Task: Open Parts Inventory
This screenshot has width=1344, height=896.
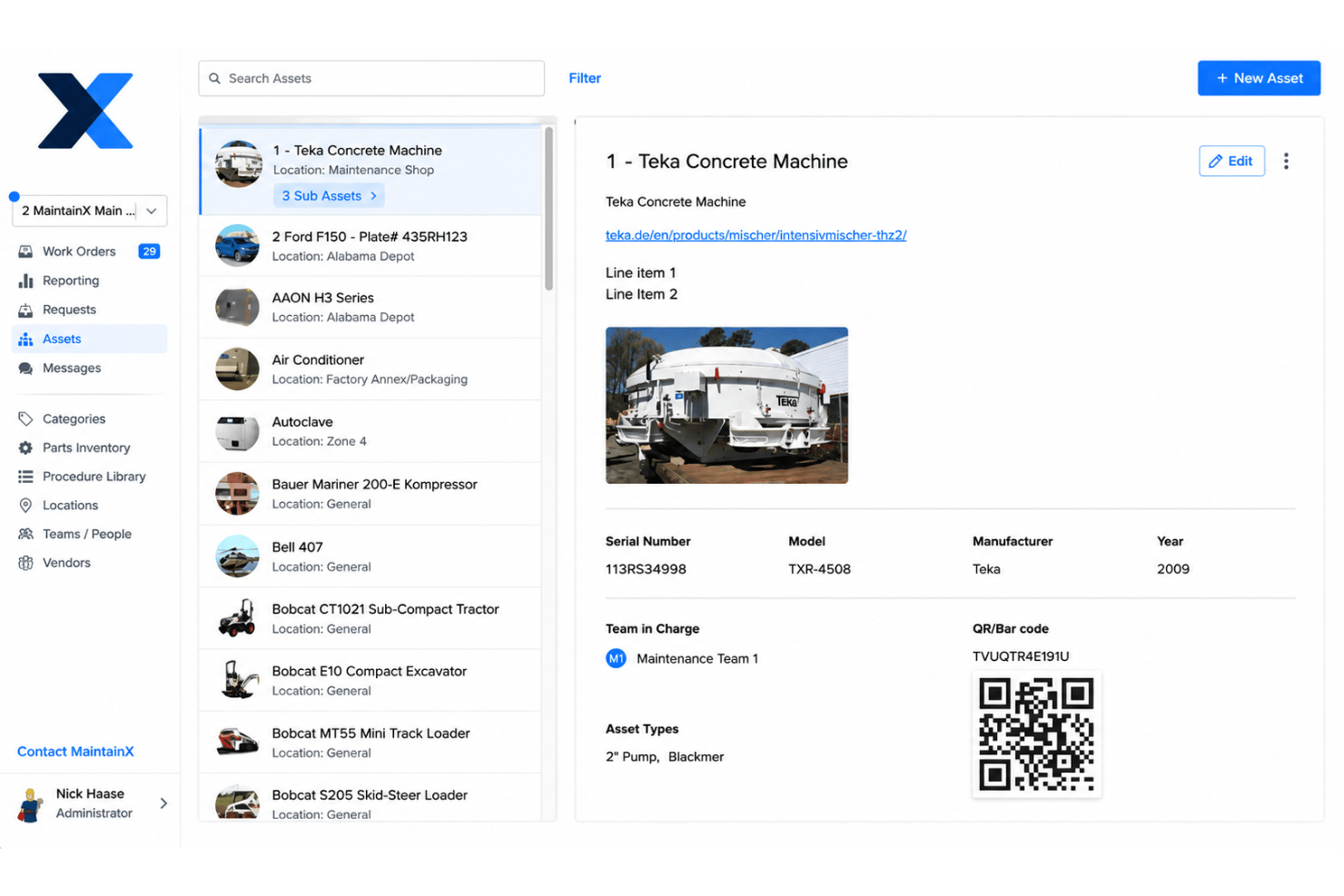Action: click(x=86, y=448)
